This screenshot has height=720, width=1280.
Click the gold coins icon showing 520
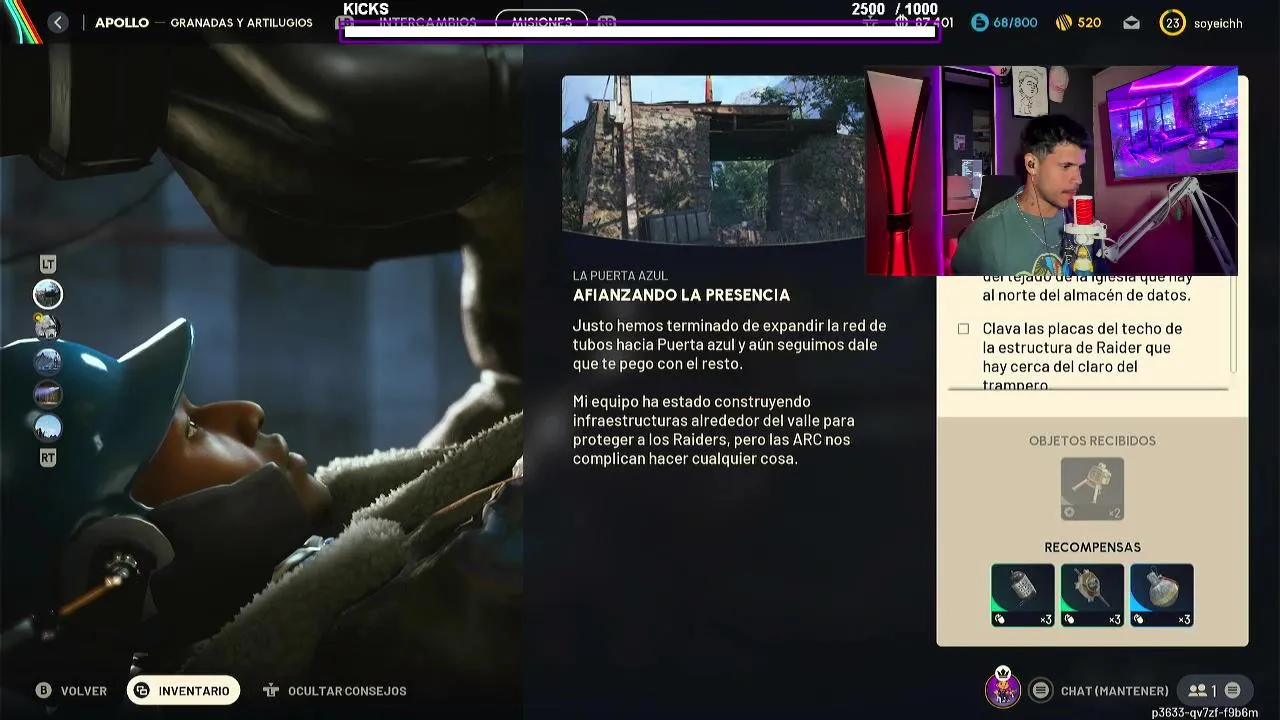click(x=1064, y=22)
